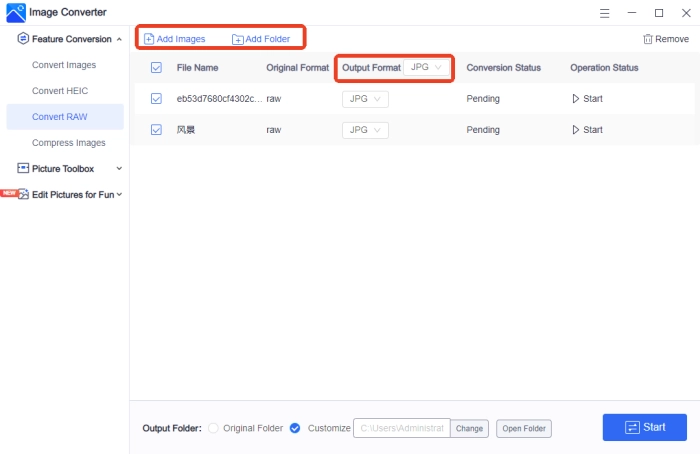
Task: Open the header Output Format JPG dropdown
Action: pyautogui.click(x=426, y=67)
